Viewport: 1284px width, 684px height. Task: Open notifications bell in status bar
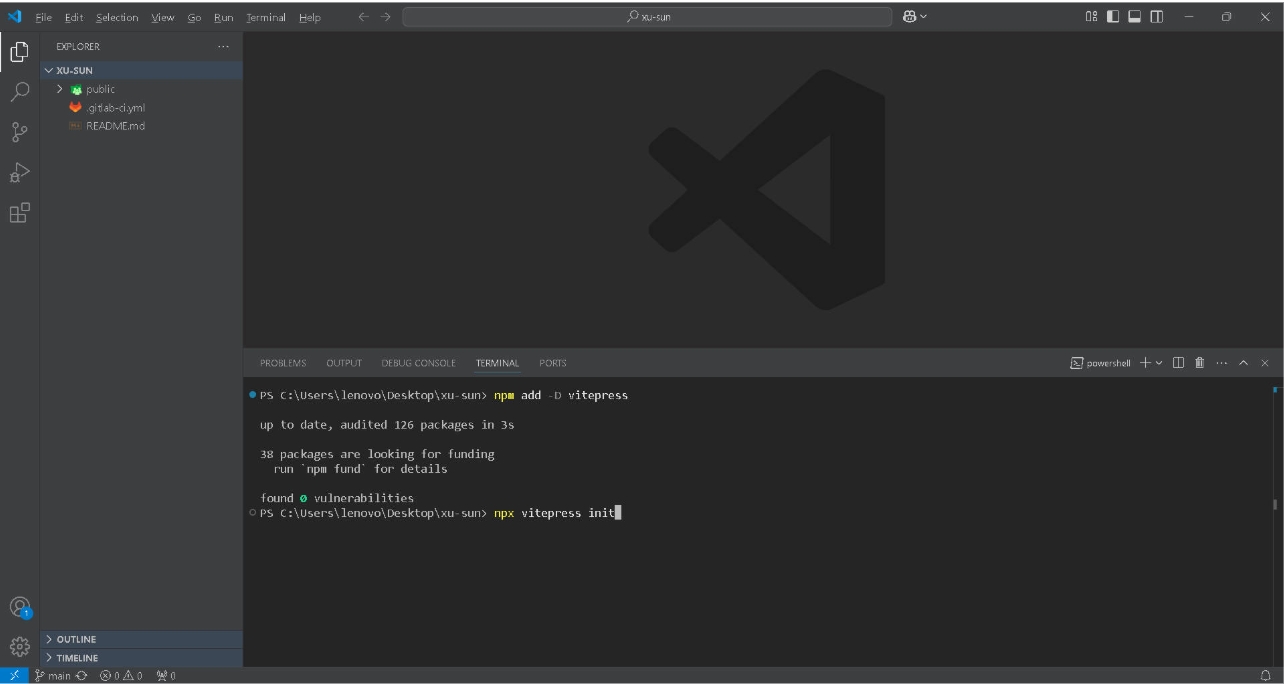click(1266, 676)
